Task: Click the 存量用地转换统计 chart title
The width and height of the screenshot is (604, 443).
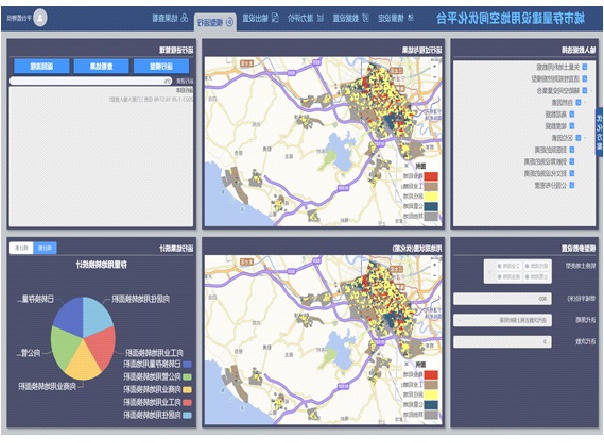Action: point(101,264)
